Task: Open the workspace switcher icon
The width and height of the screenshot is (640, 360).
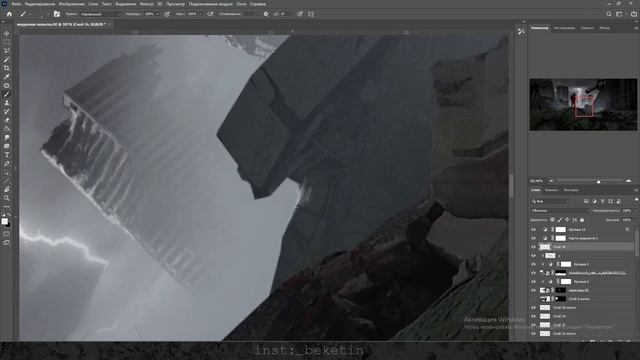Action: pyautogui.click(x=619, y=14)
